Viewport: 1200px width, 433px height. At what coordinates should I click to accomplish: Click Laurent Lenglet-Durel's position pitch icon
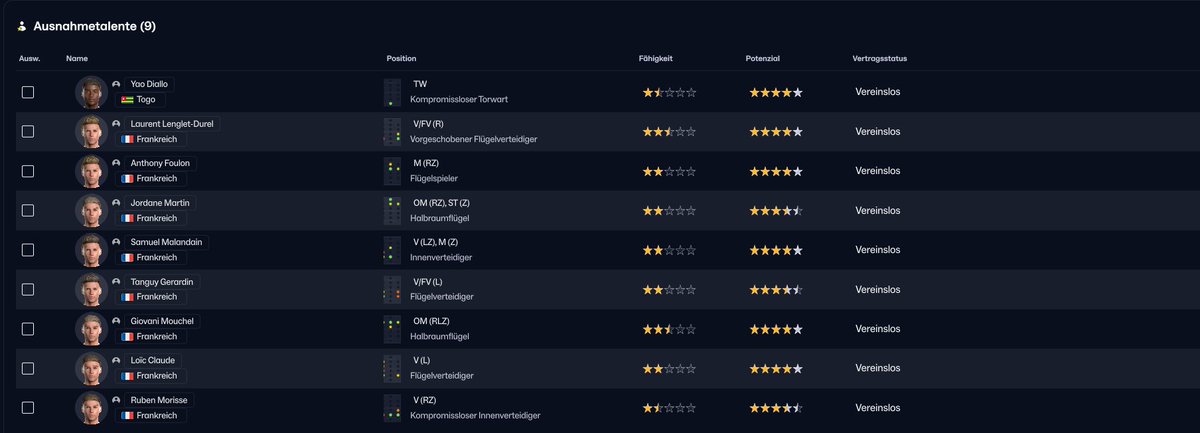pyautogui.click(x=392, y=131)
